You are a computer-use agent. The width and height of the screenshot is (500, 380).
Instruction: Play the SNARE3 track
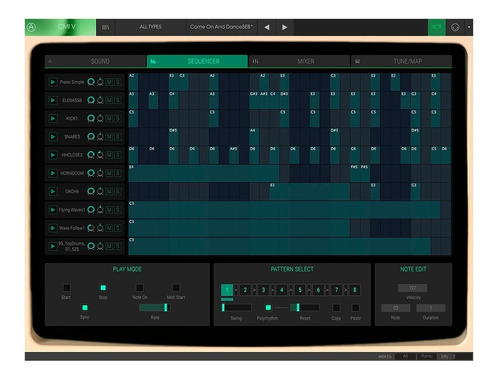53,137
